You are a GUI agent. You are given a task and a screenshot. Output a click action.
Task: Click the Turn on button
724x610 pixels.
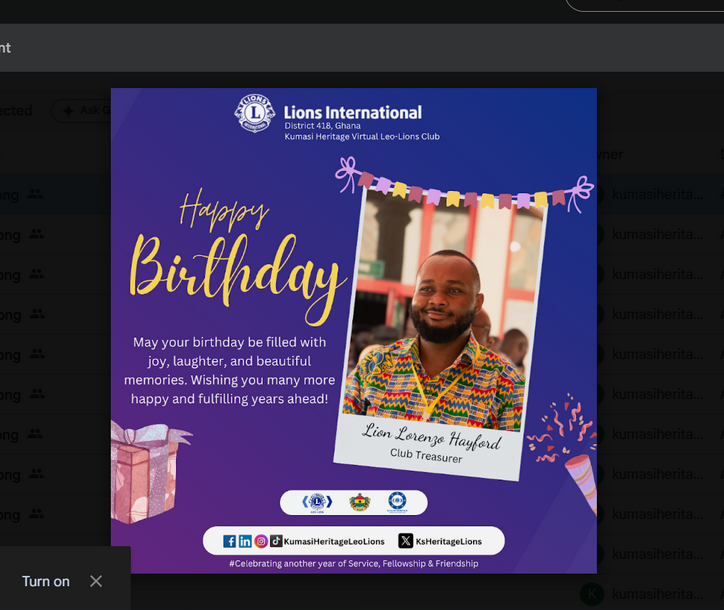[46, 581]
